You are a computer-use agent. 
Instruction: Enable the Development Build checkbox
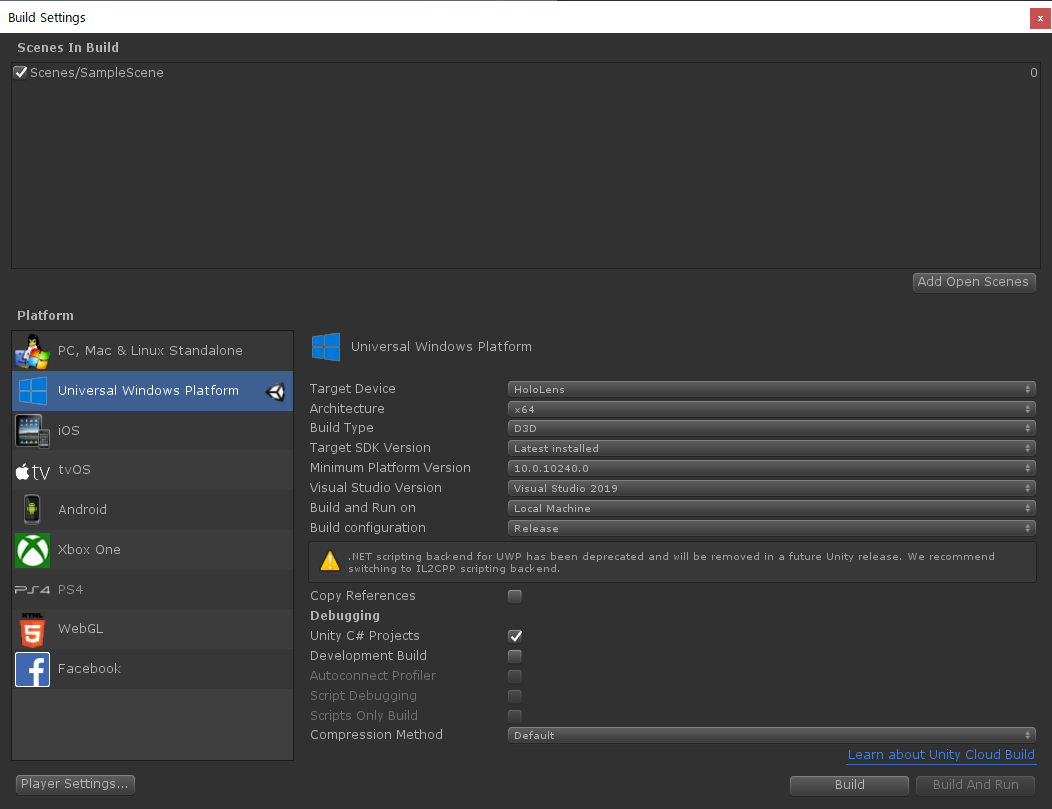(x=515, y=656)
